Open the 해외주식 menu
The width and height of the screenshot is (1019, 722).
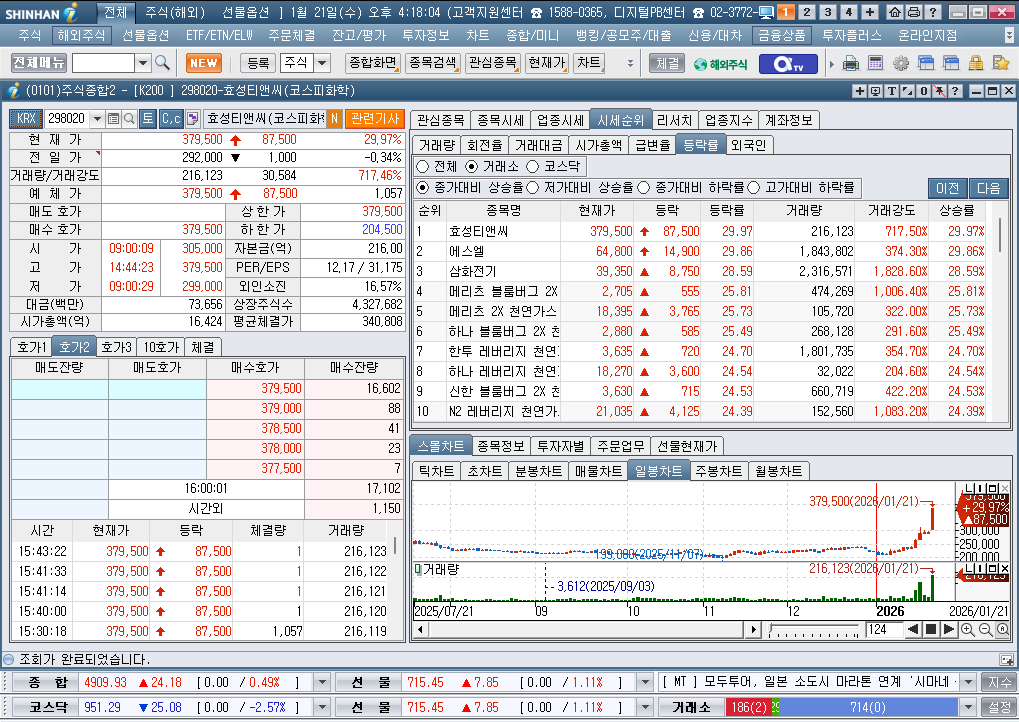point(81,35)
